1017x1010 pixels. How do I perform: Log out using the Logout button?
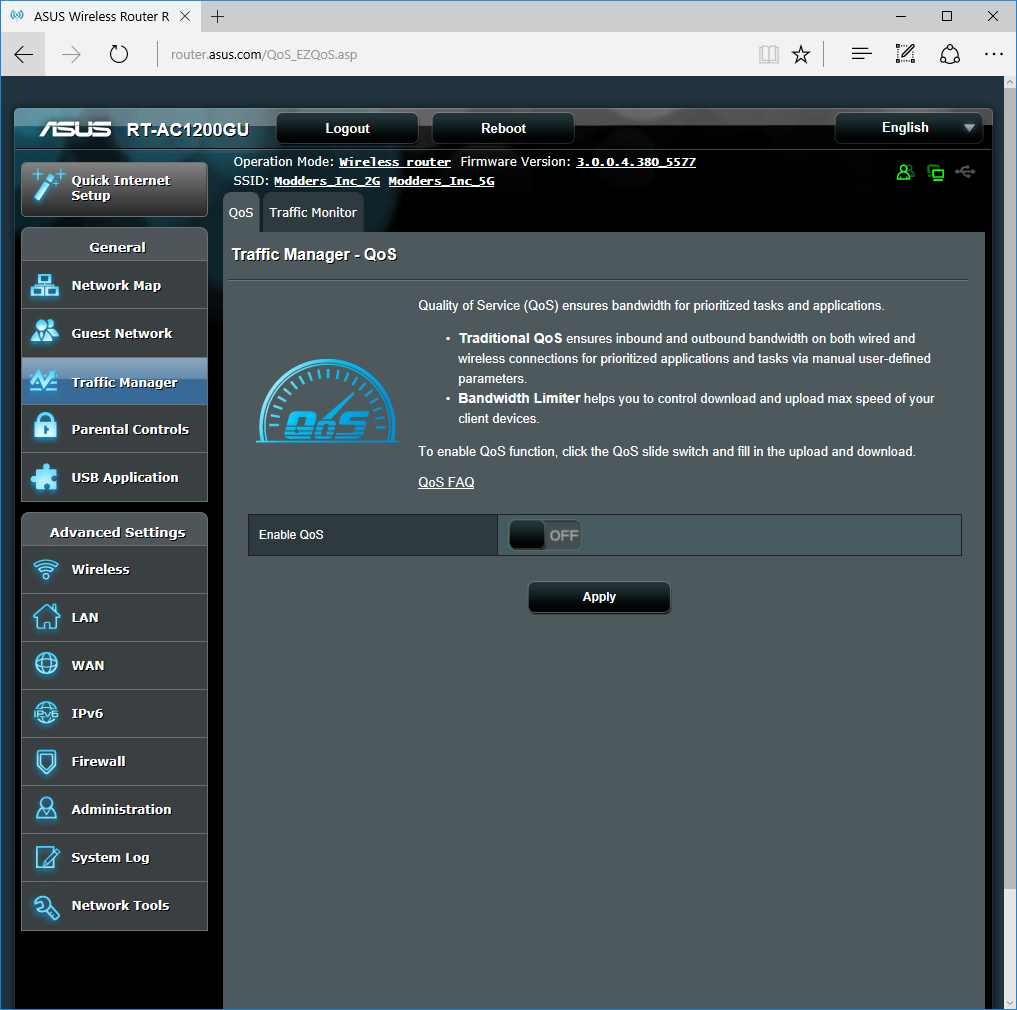click(347, 128)
